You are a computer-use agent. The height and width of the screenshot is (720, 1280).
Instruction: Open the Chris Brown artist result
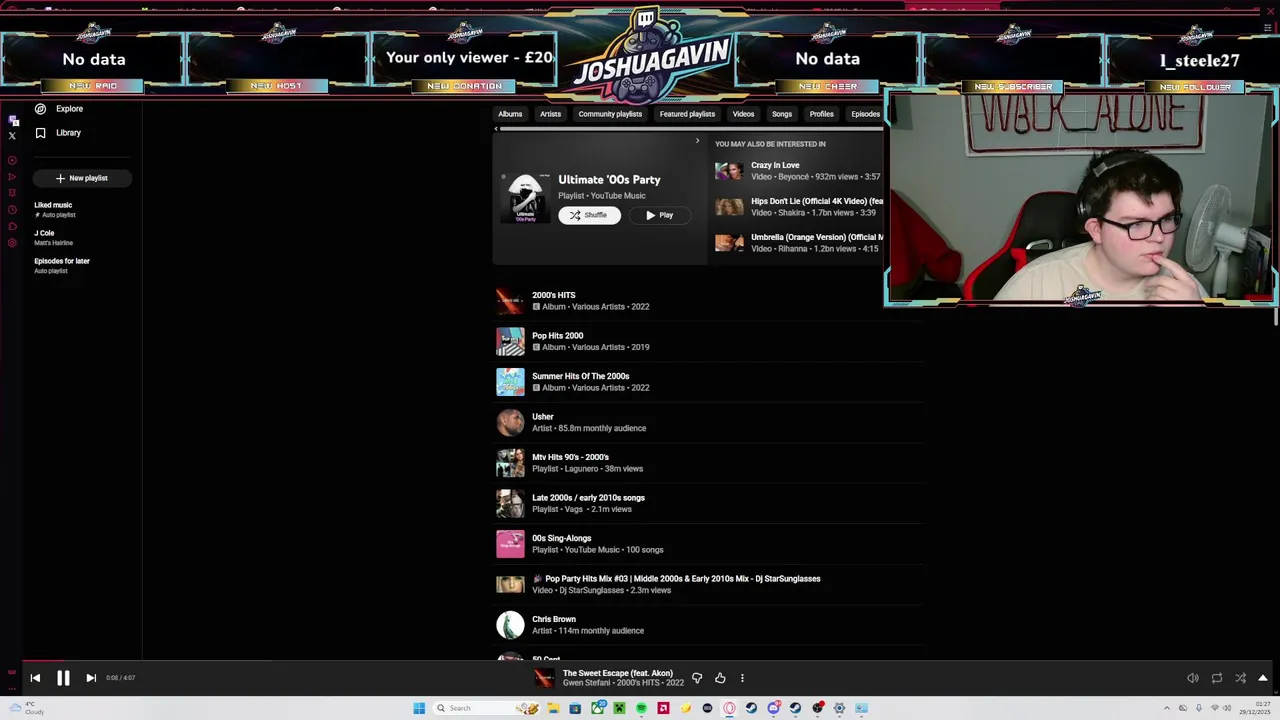click(709, 625)
